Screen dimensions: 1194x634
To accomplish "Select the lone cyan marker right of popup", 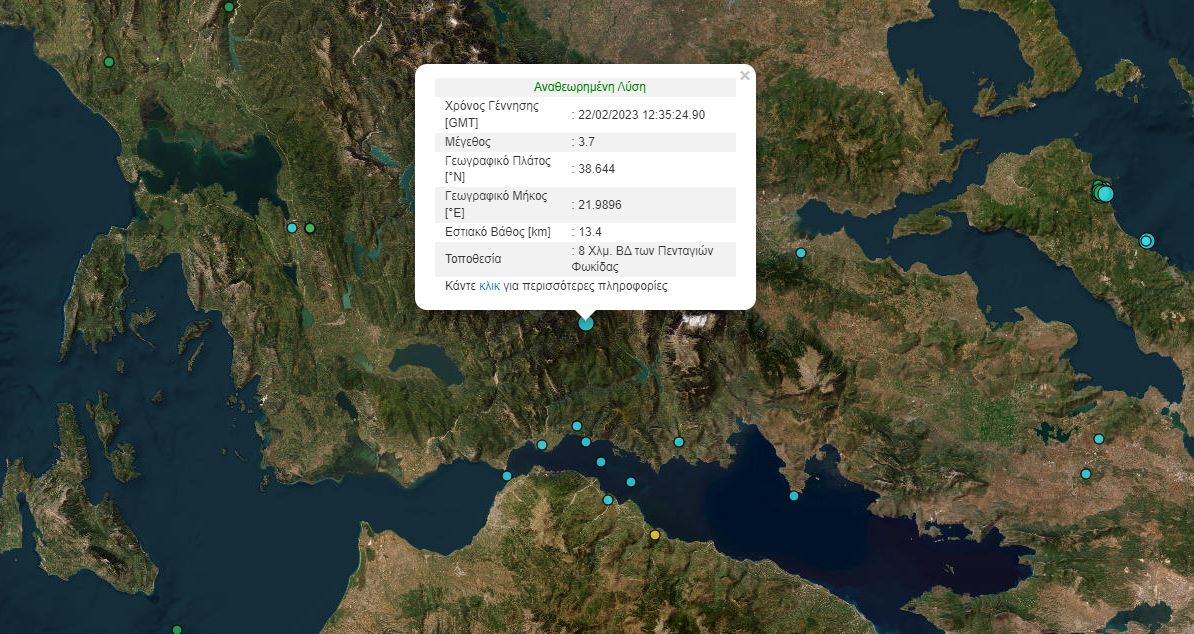I will [801, 253].
